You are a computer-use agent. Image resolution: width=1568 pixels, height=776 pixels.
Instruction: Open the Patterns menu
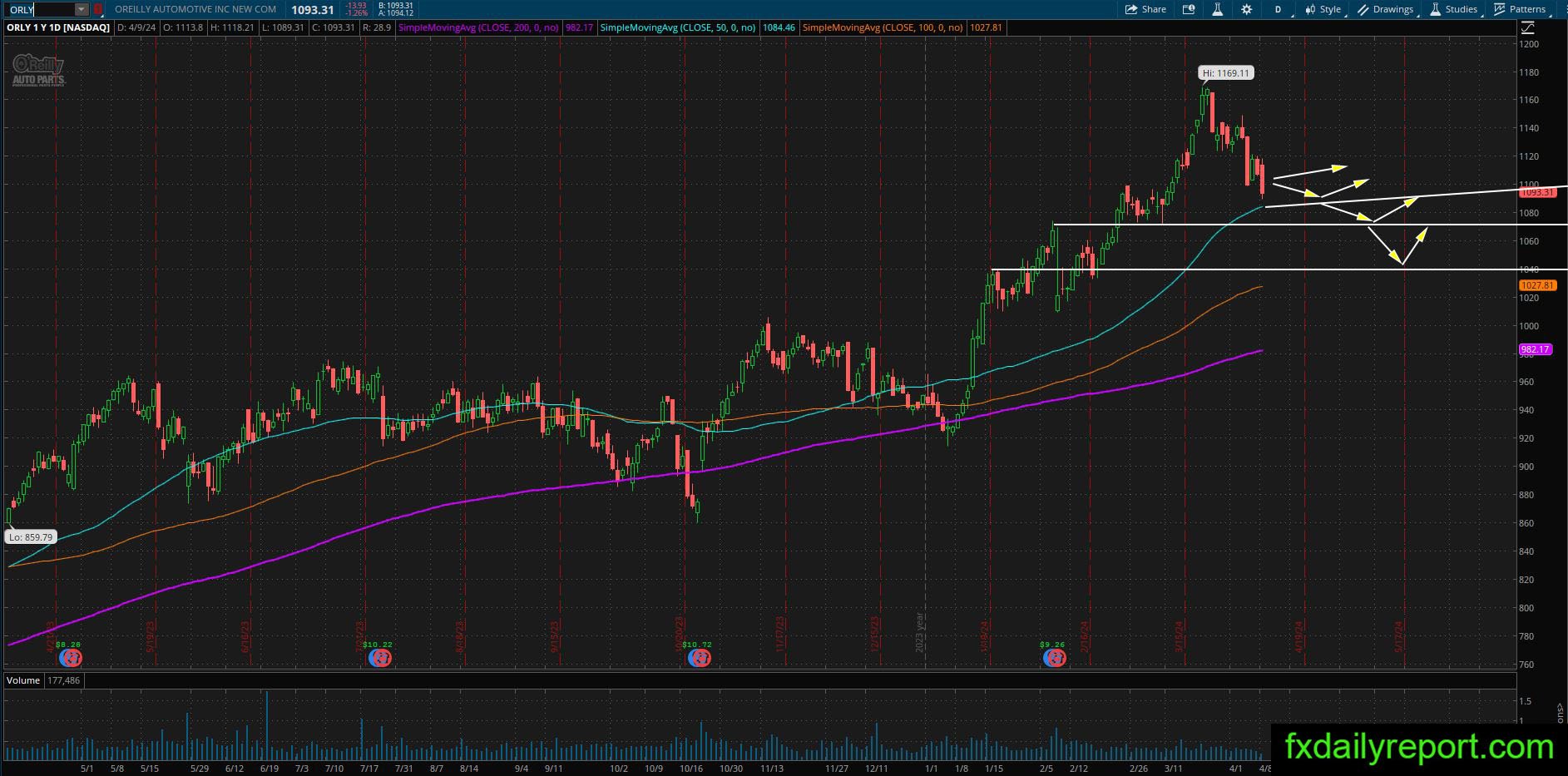1521,9
